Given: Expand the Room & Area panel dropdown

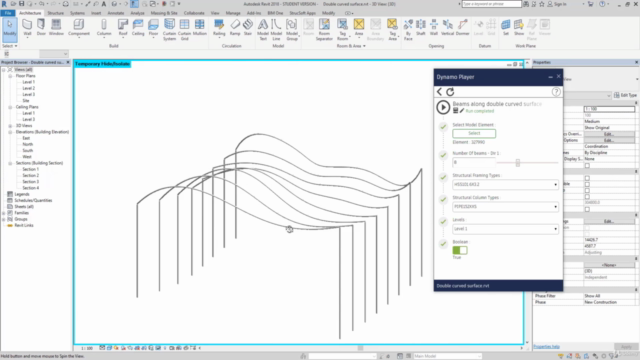Looking at the screenshot, I should (351, 46).
